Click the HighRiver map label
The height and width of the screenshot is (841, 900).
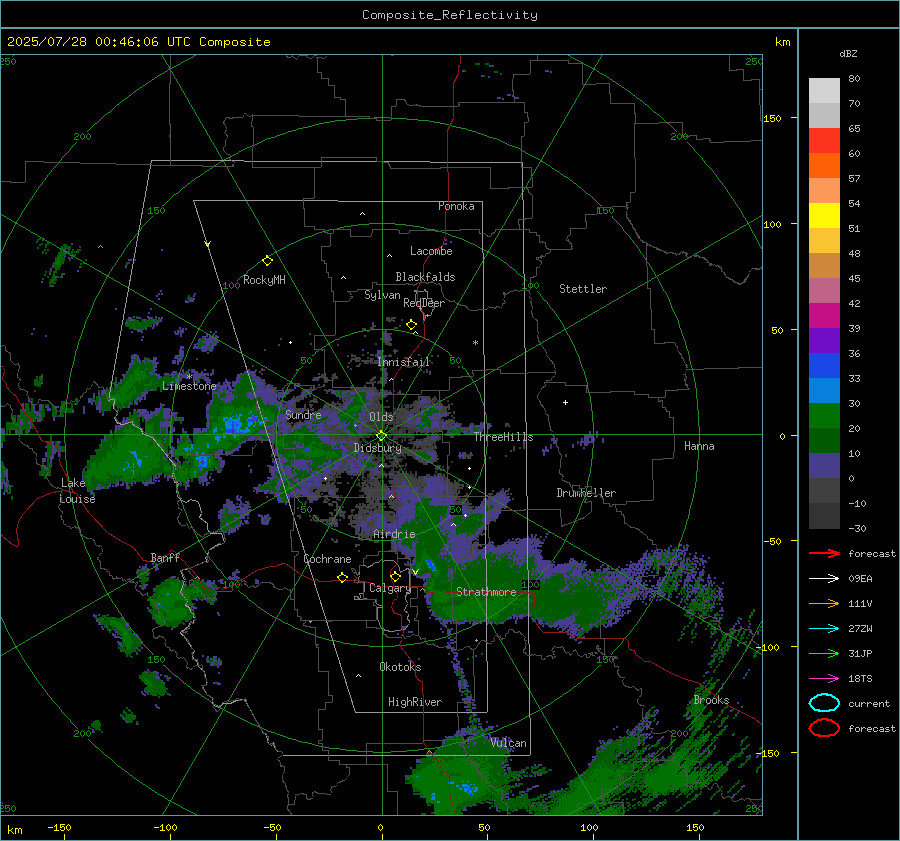[x=415, y=702]
